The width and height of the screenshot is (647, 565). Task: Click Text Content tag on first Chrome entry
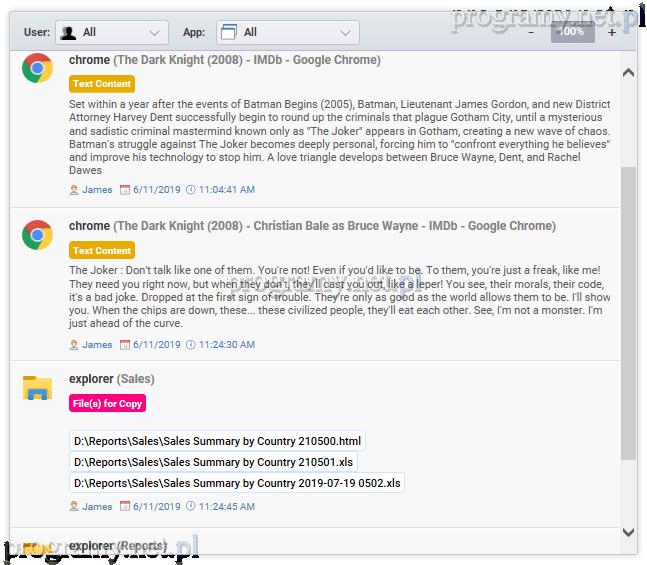click(102, 85)
